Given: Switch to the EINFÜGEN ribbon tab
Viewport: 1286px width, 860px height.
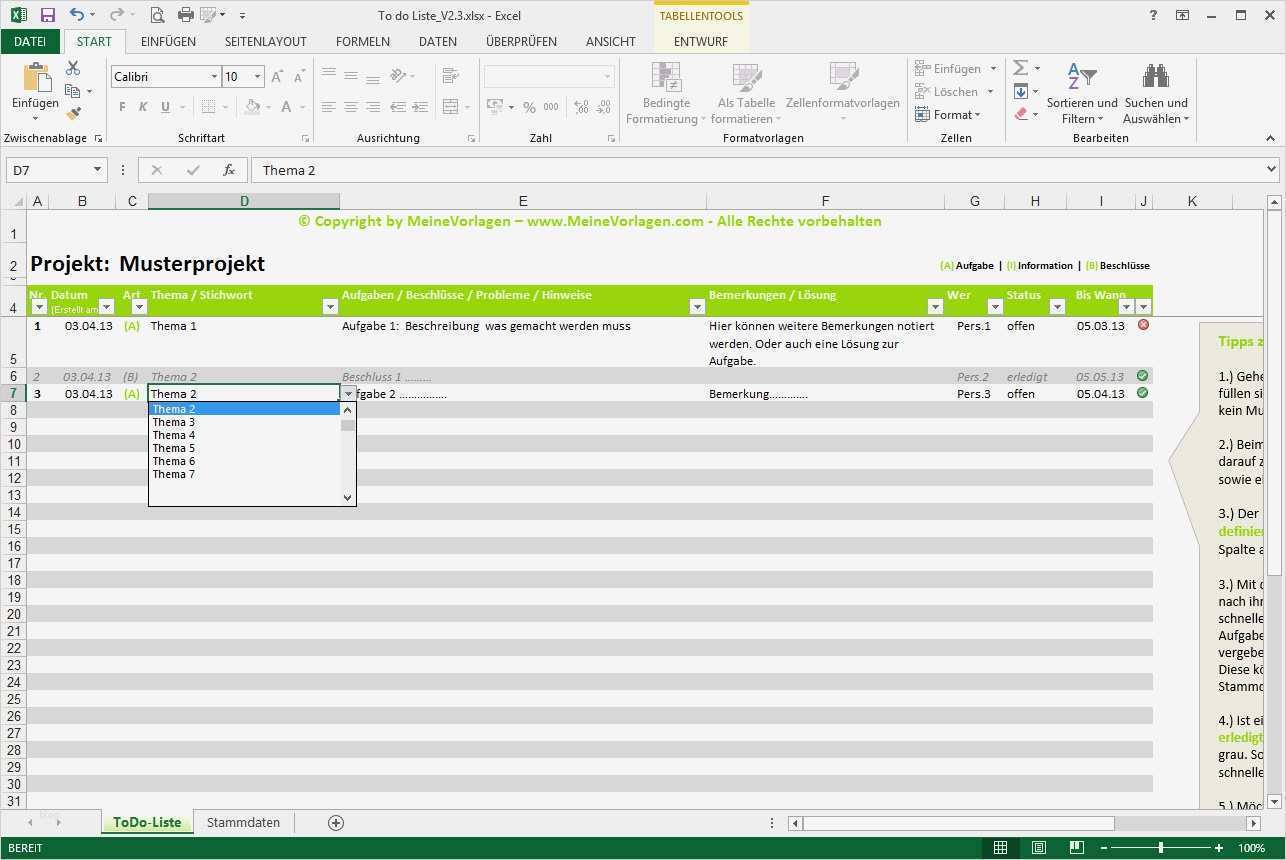Looking at the screenshot, I should [167, 41].
